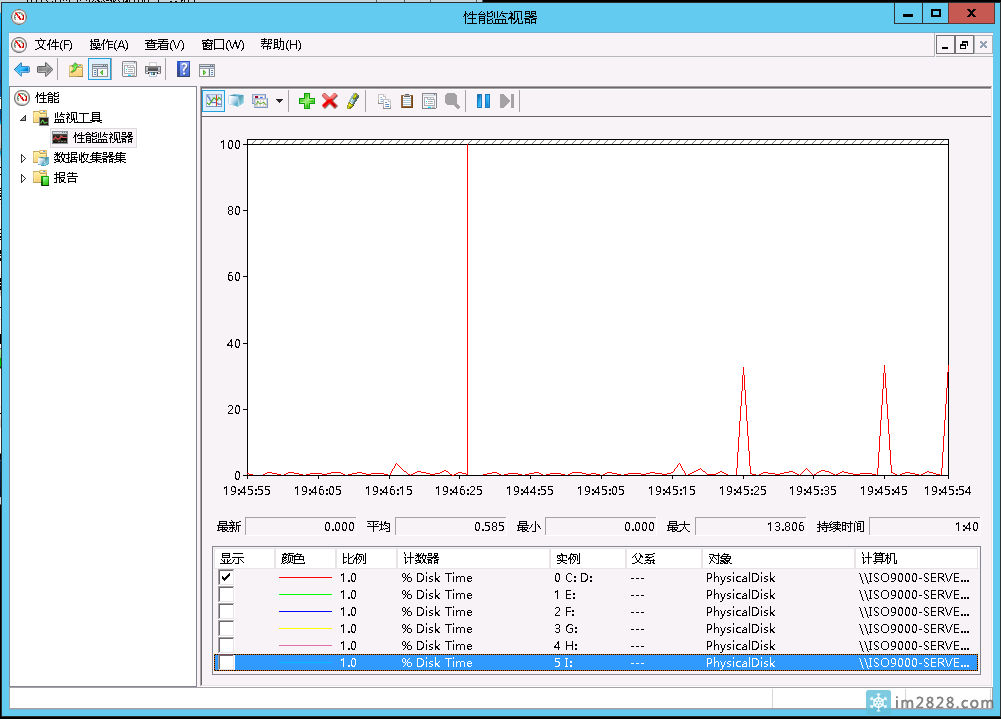The height and width of the screenshot is (720, 1001).
Task: Collapse the 监视工具 tree node
Action: [x=24, y=118]
